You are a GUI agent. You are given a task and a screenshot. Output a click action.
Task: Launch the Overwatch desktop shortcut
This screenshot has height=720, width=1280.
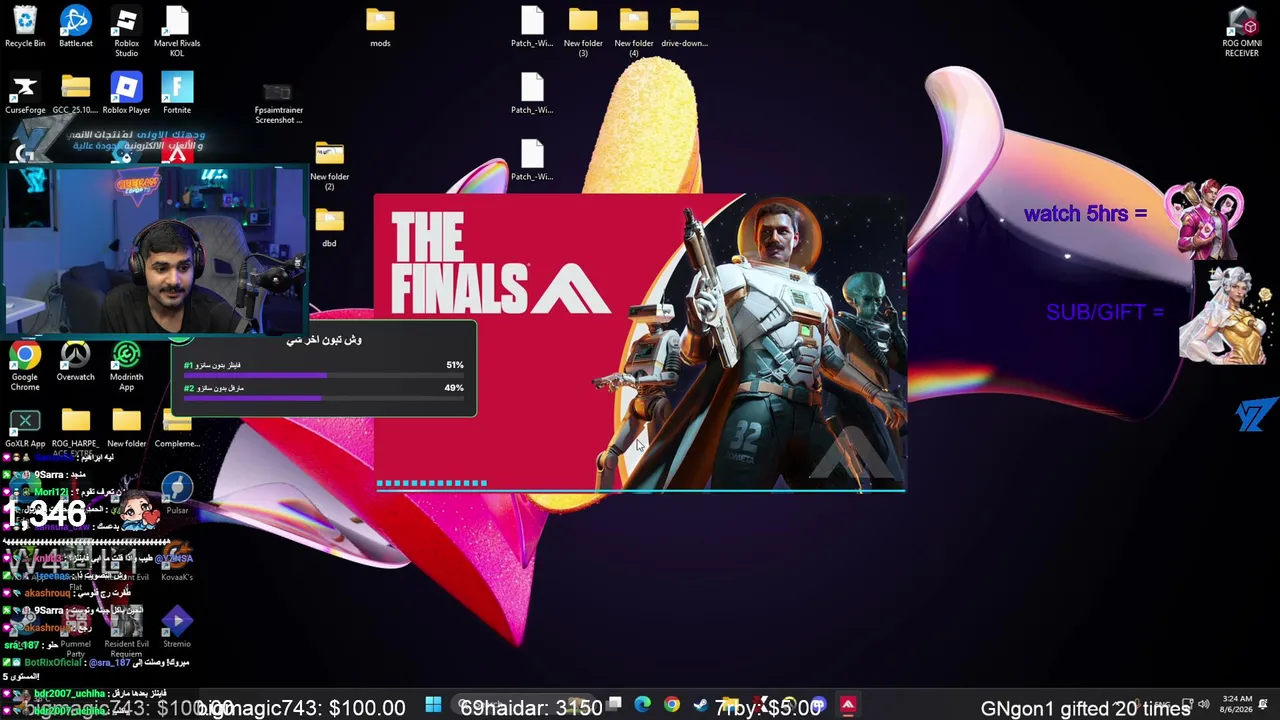pos(75,361)
